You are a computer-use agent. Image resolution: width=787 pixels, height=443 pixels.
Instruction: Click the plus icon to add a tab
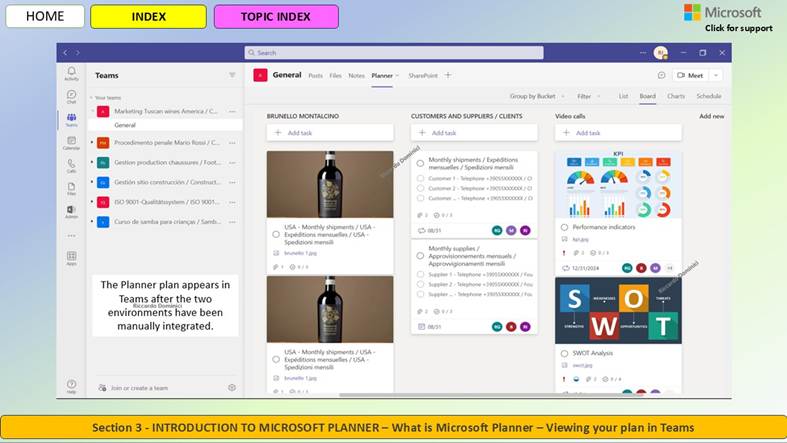[448, 75]
